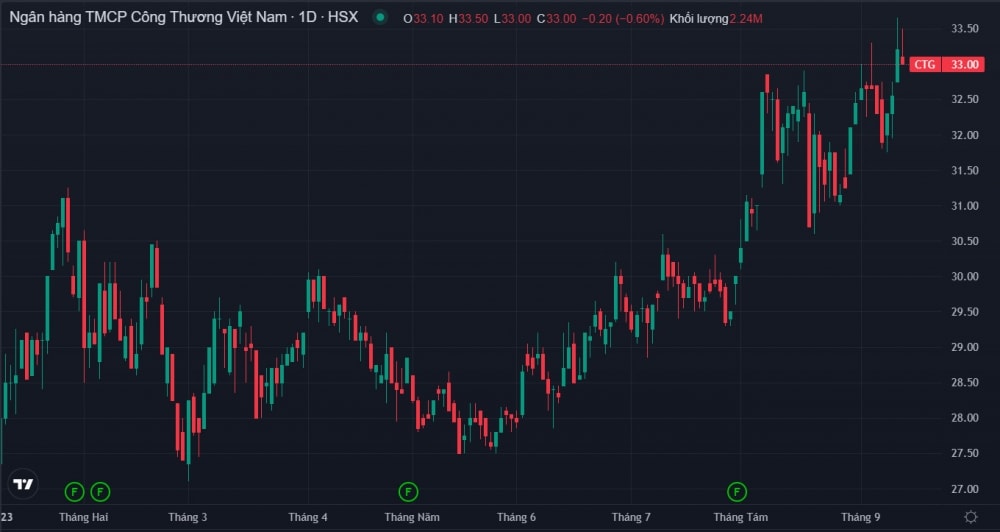
Task: Click the CTG symbol price tag
Action: 924,64
